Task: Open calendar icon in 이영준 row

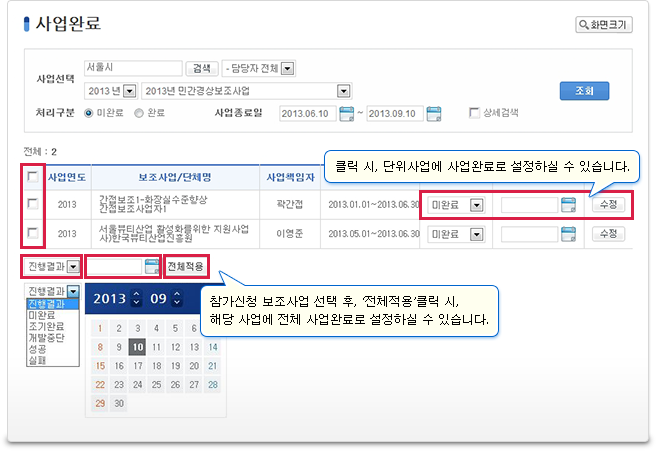Action: tap(568, 234)
